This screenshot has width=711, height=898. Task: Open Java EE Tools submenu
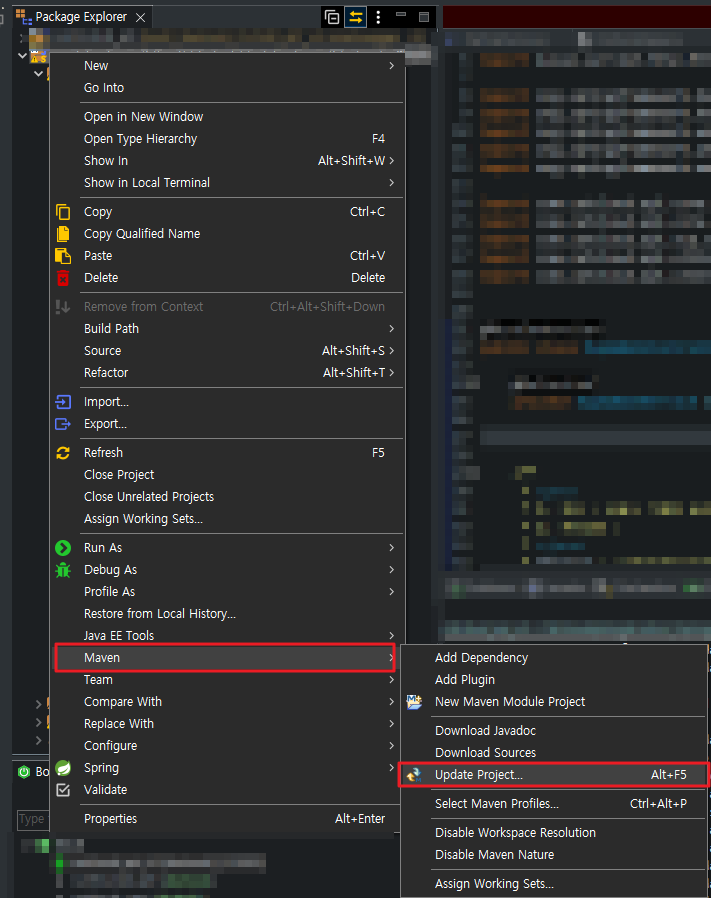point(227,636)
